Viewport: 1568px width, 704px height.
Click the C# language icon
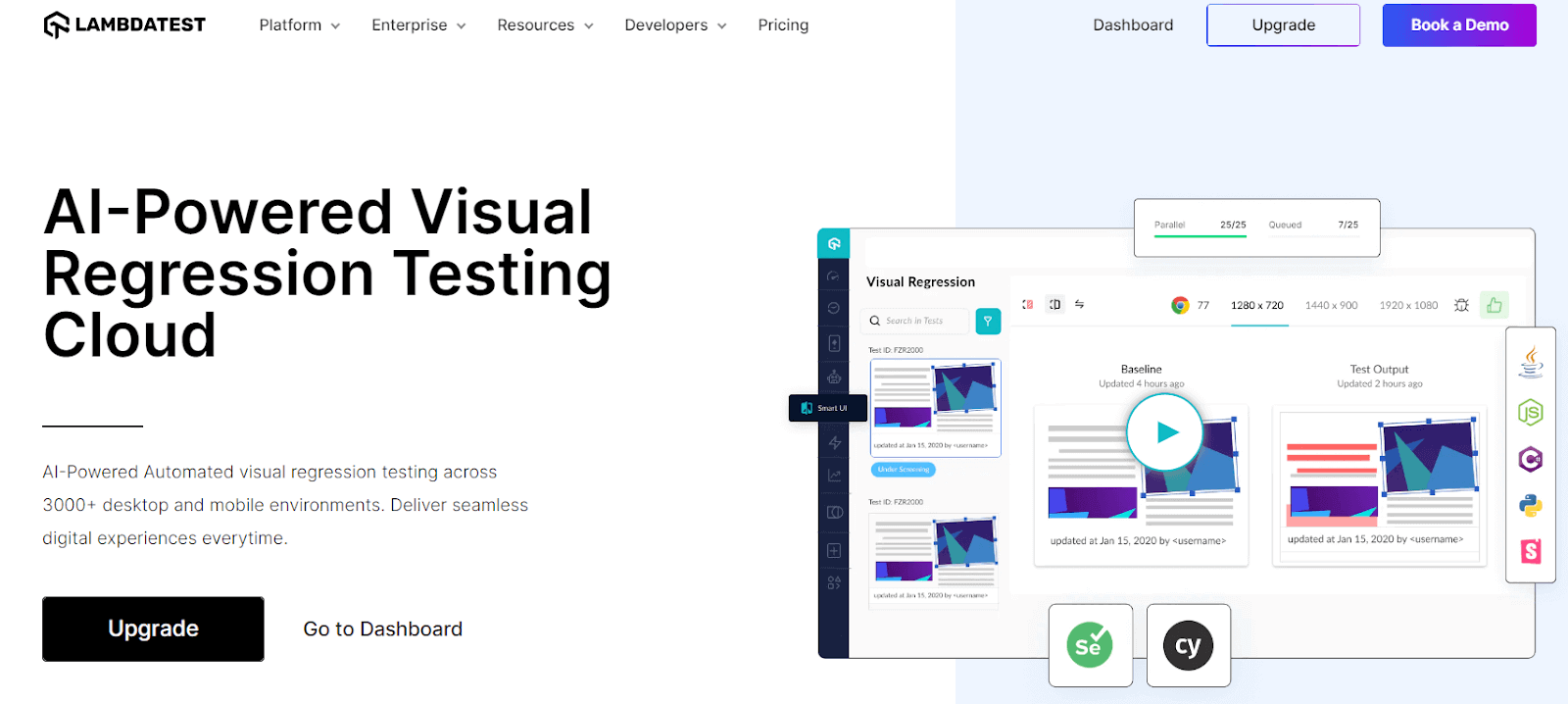point(1530,459)
